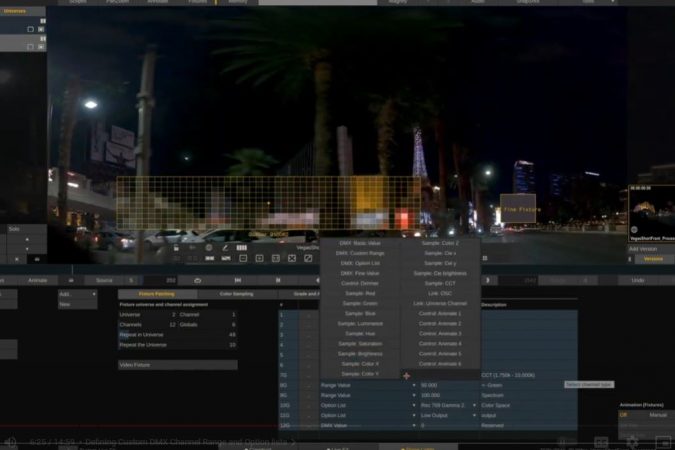Open the Add.. dropdown

pyautogui.click(x=78, y=294)
